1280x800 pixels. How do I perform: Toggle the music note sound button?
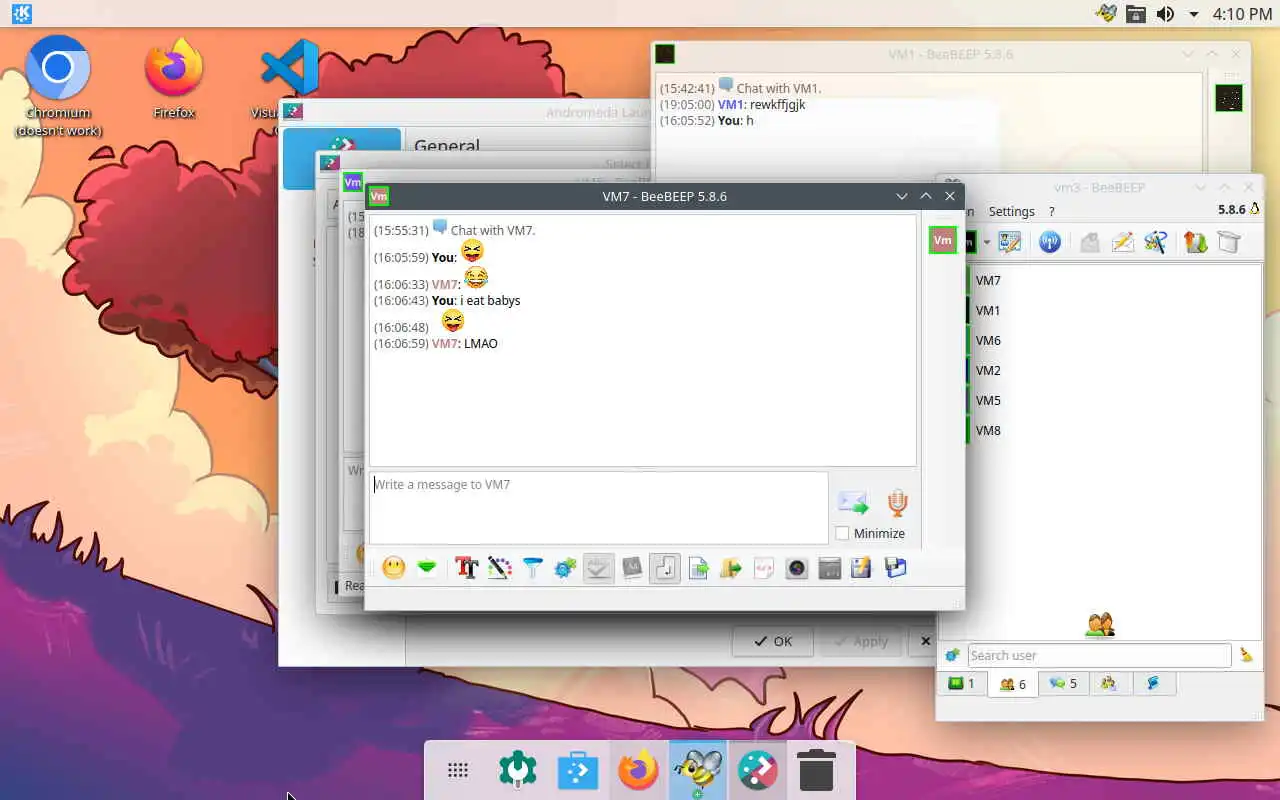coord(664,568)
